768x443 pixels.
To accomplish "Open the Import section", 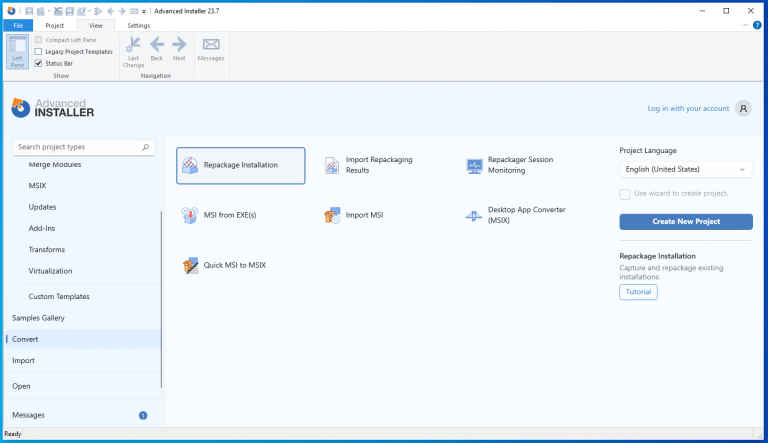I will tap(23, 361).
